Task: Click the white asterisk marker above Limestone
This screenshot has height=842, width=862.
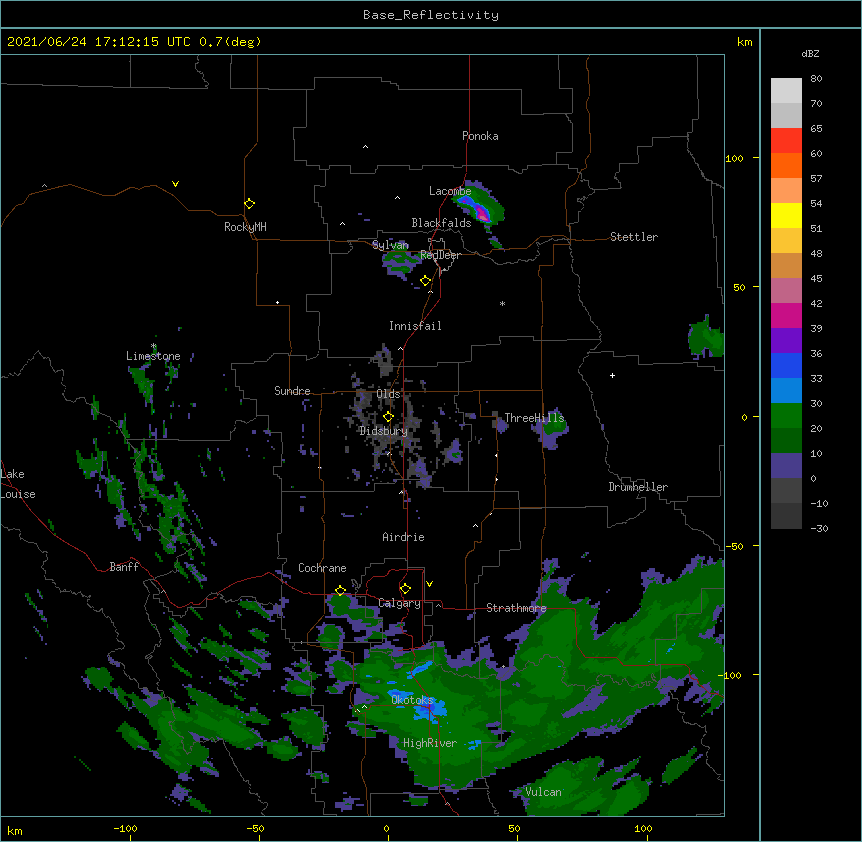Action: [x=154, y=346]
